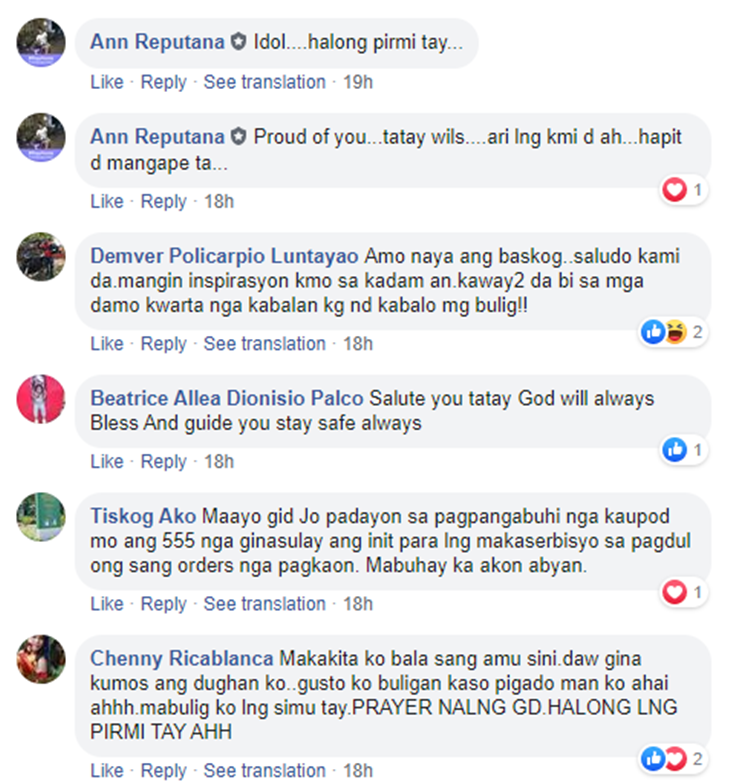The height and width of the screenshot is (782, 750).
Task: Click the 19h timestamp on first comment
Action: (x=358, y=82)
